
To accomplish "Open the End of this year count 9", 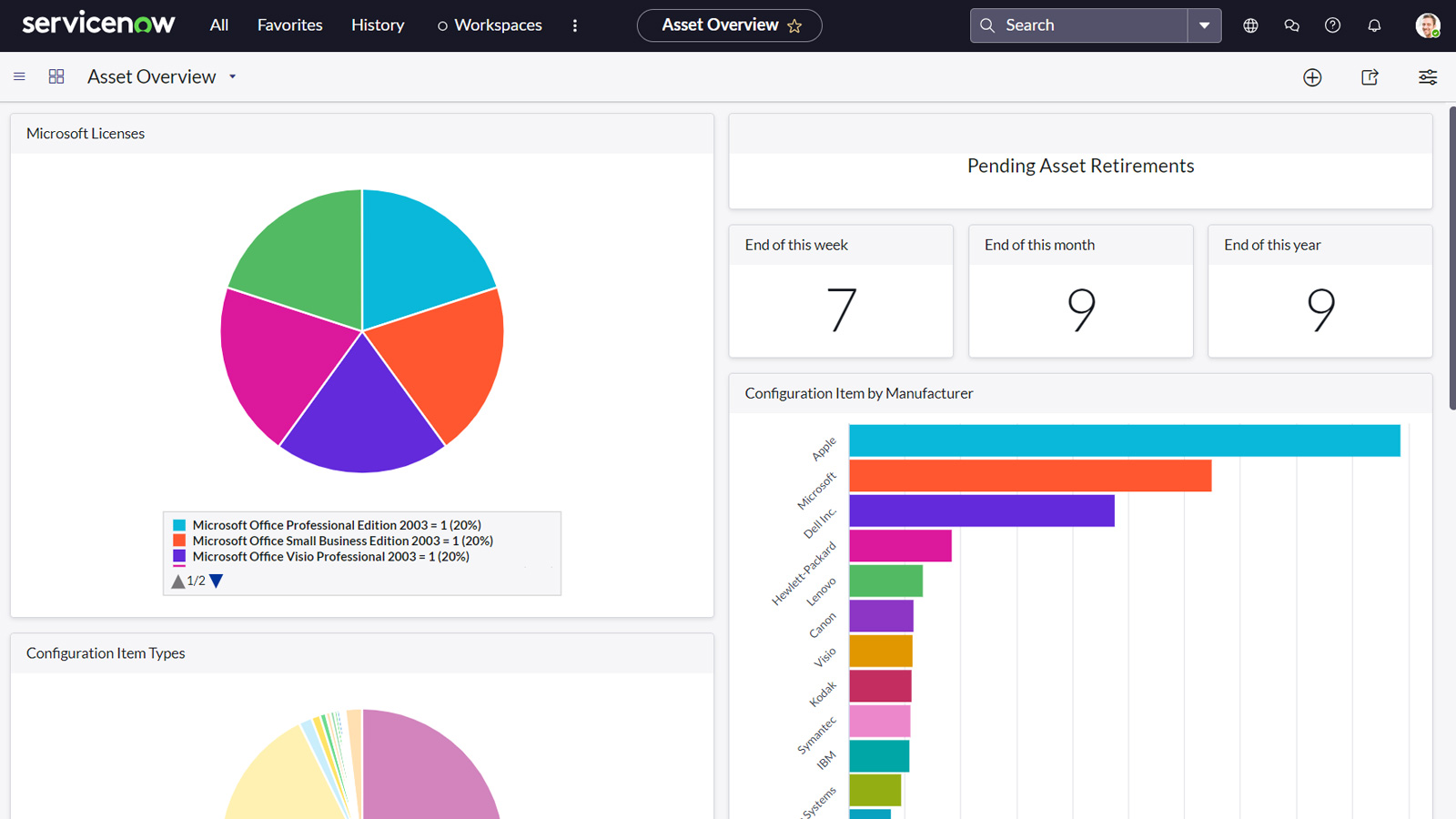I will (x=1320, y=310).
